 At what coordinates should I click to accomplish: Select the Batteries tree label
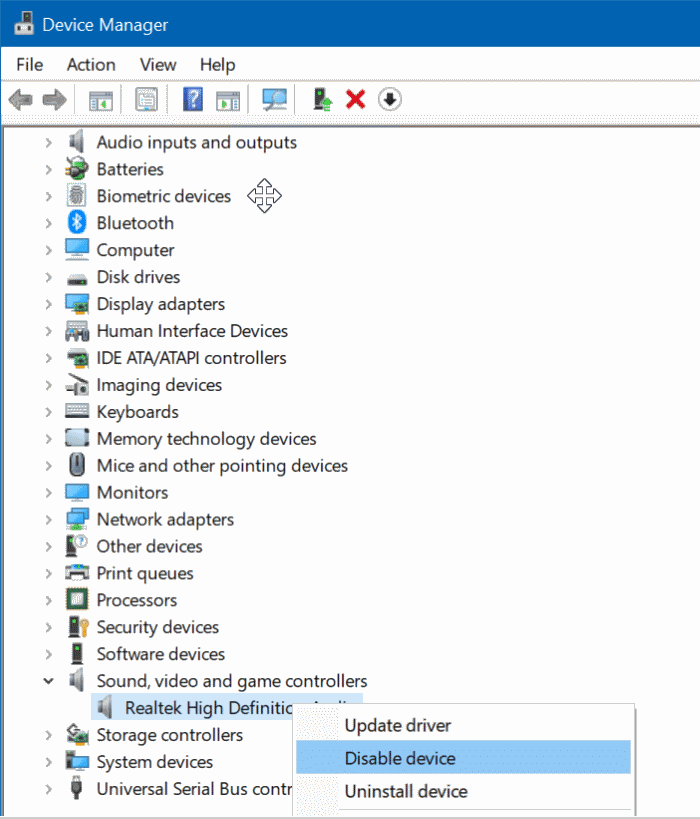point(130,169)
